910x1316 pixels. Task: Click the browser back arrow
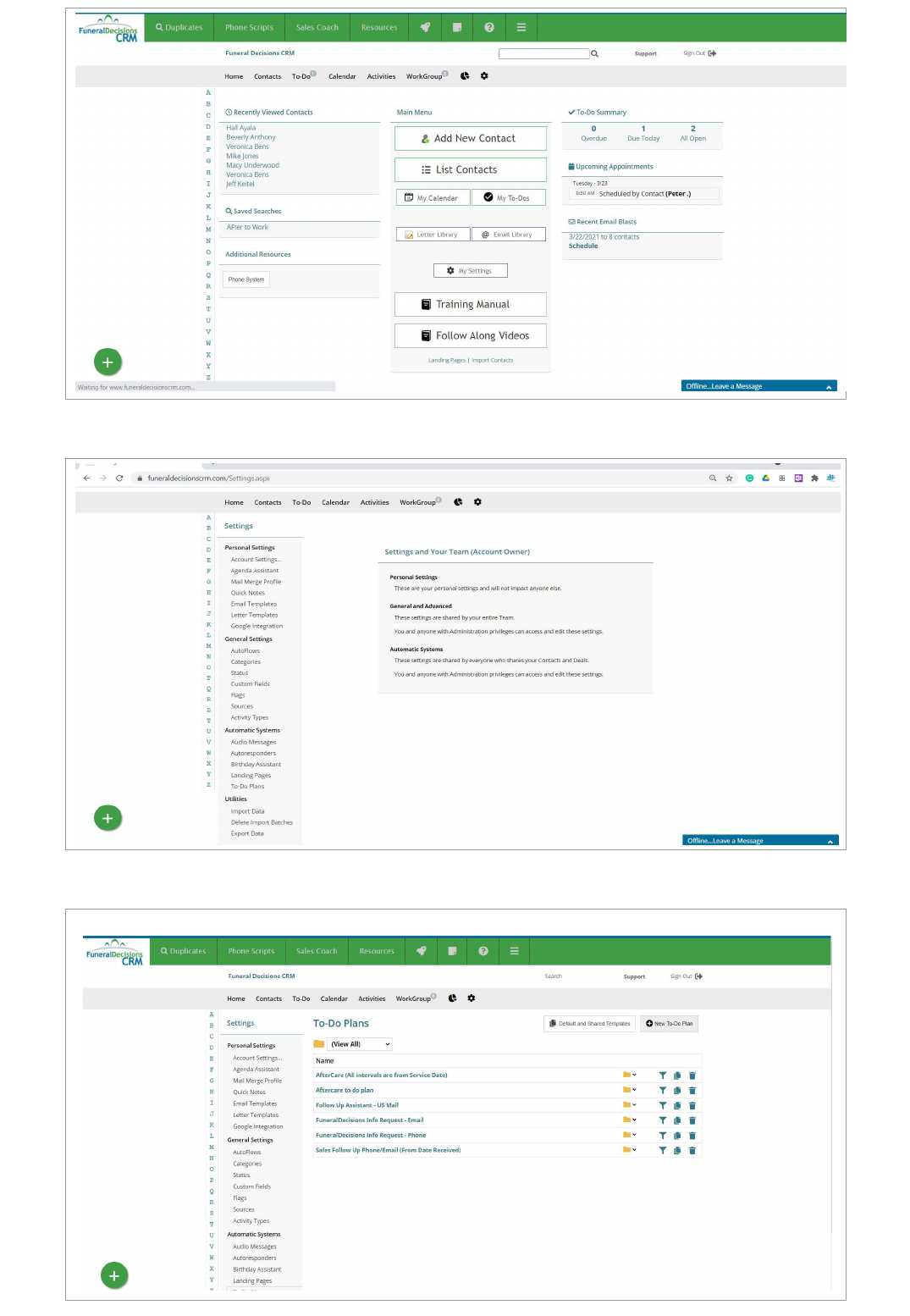pos(86,478)
